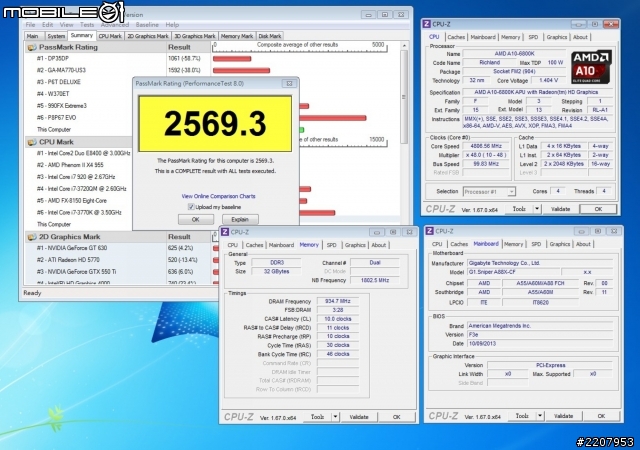The image size is (640, 450).
Task: Open About tab in the CPU-Z CPU window
Action: click(x=580, y=37)
